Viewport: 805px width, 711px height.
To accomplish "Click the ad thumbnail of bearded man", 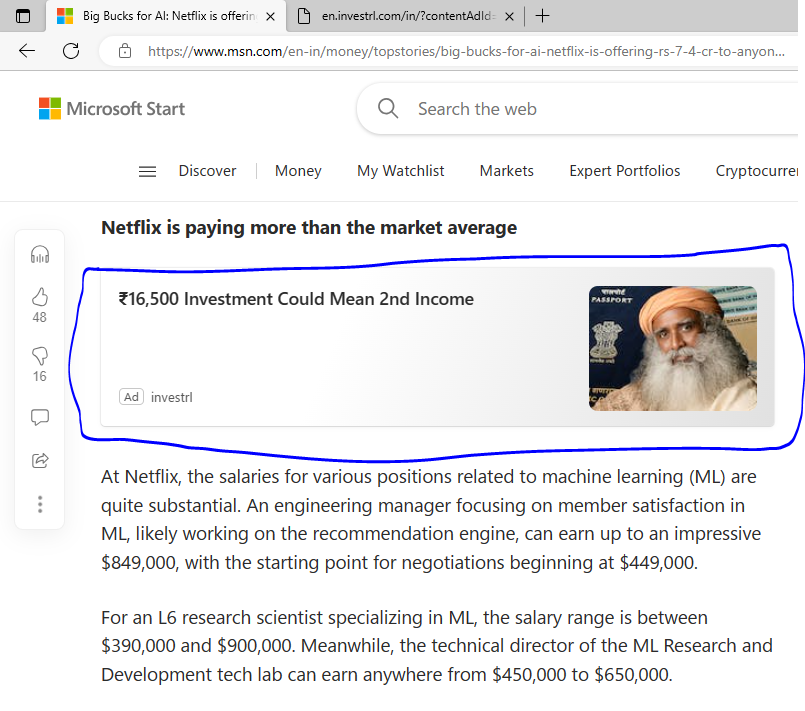I will [673, 348].
